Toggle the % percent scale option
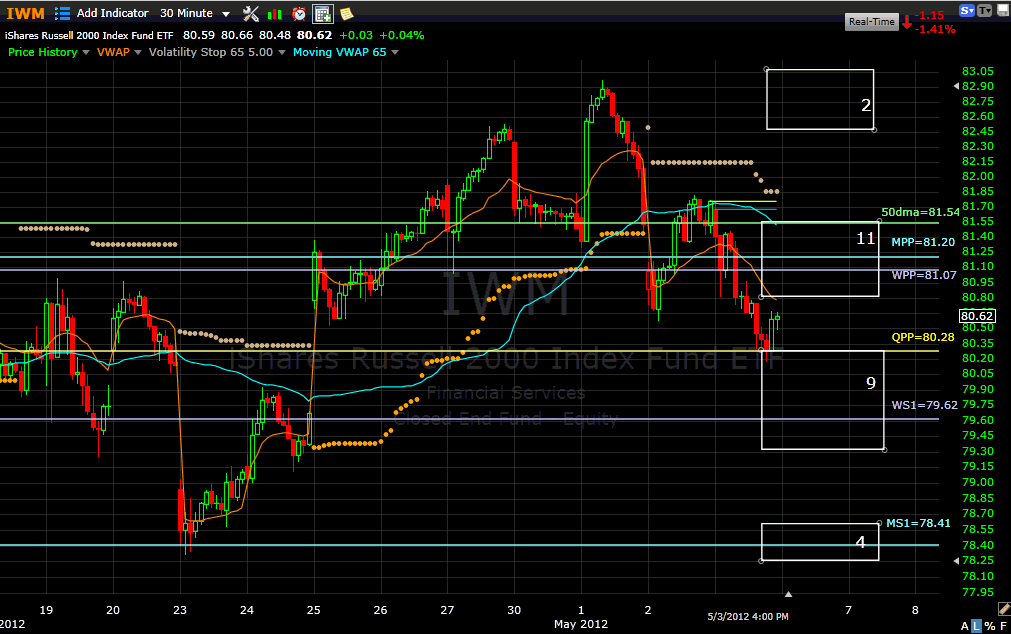Viewport: 1011px width, 634px height. pos(990,626)
